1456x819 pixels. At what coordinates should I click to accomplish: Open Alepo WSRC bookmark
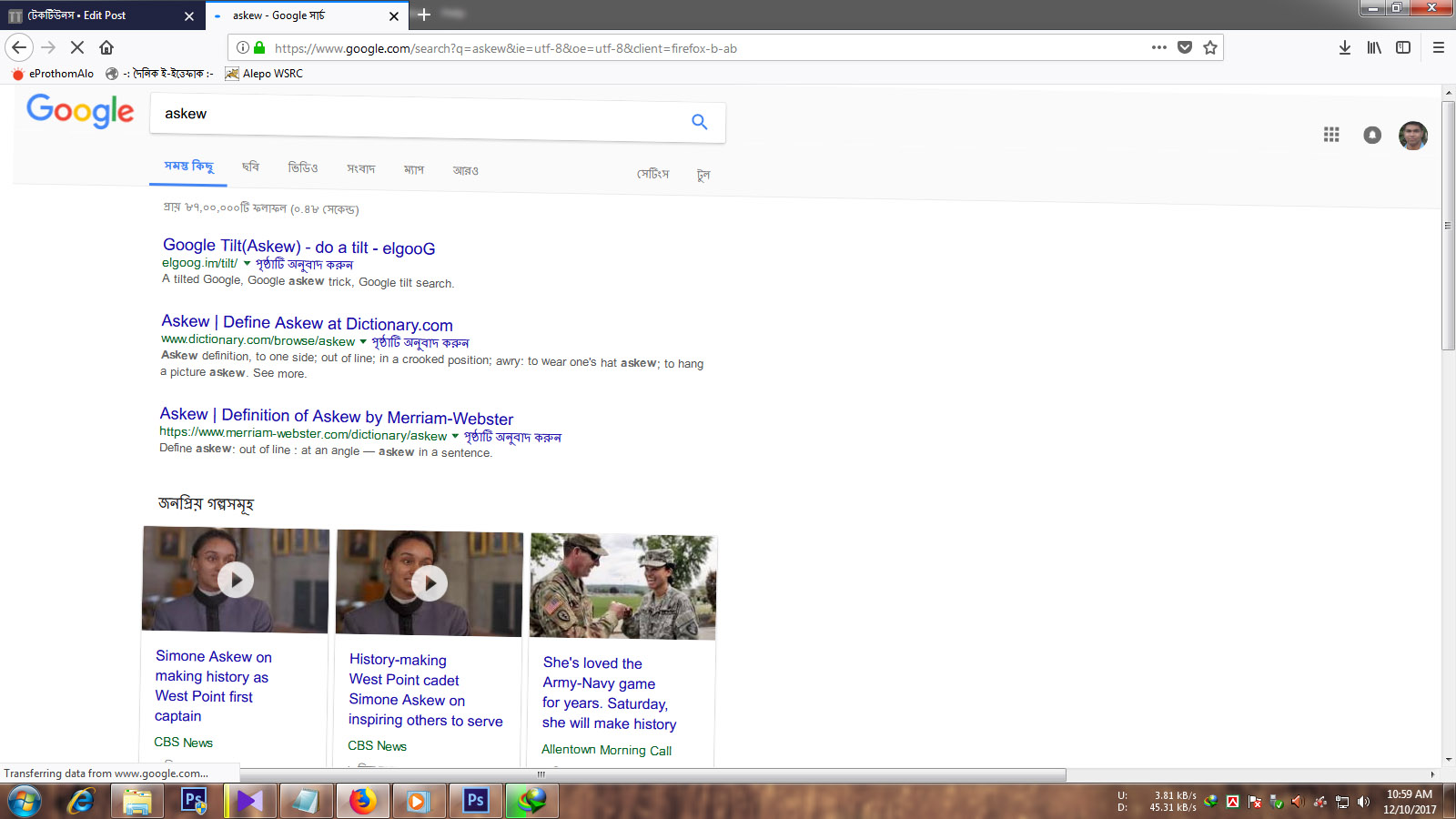click(264, 74)
